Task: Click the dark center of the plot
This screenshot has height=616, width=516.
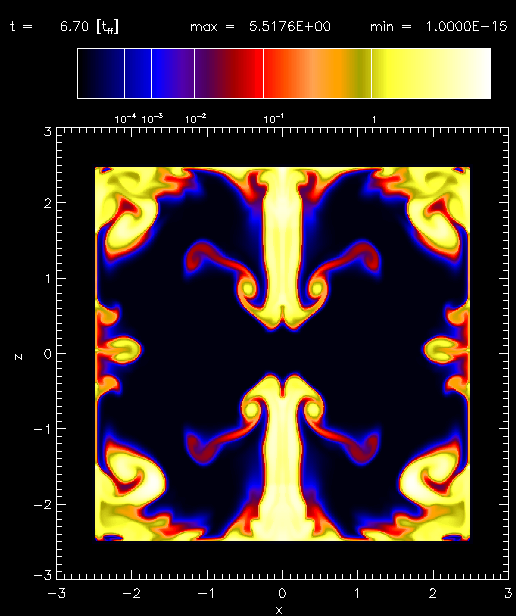Action: 282,353
